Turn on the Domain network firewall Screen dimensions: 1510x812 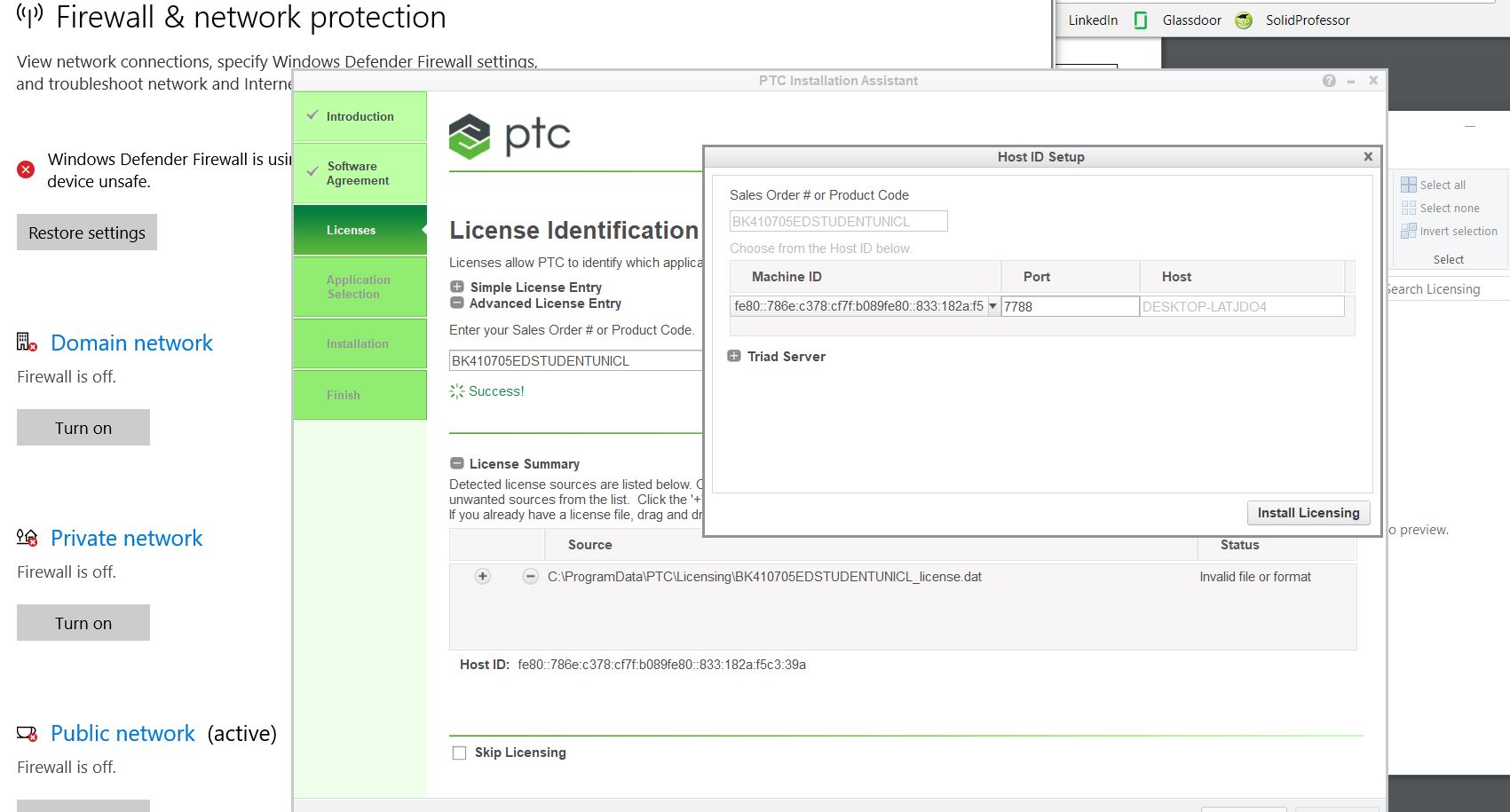[83, 428]
